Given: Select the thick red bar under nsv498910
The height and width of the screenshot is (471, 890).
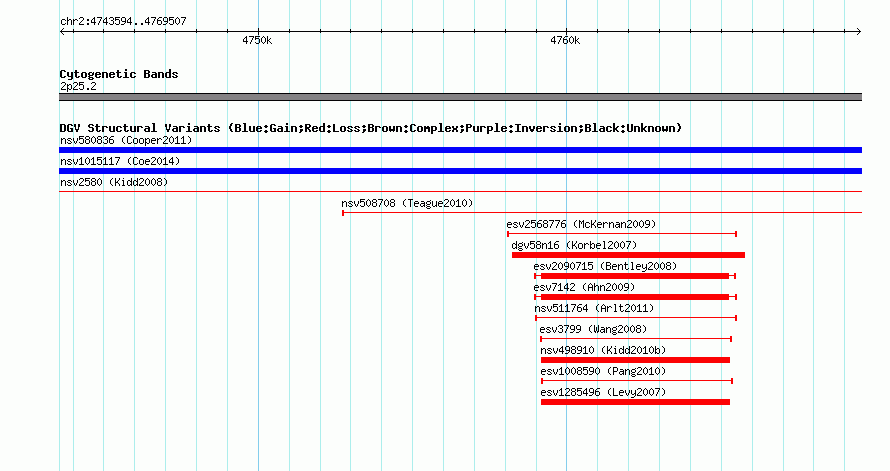Looking at the screenshot, I should [635, 360].
